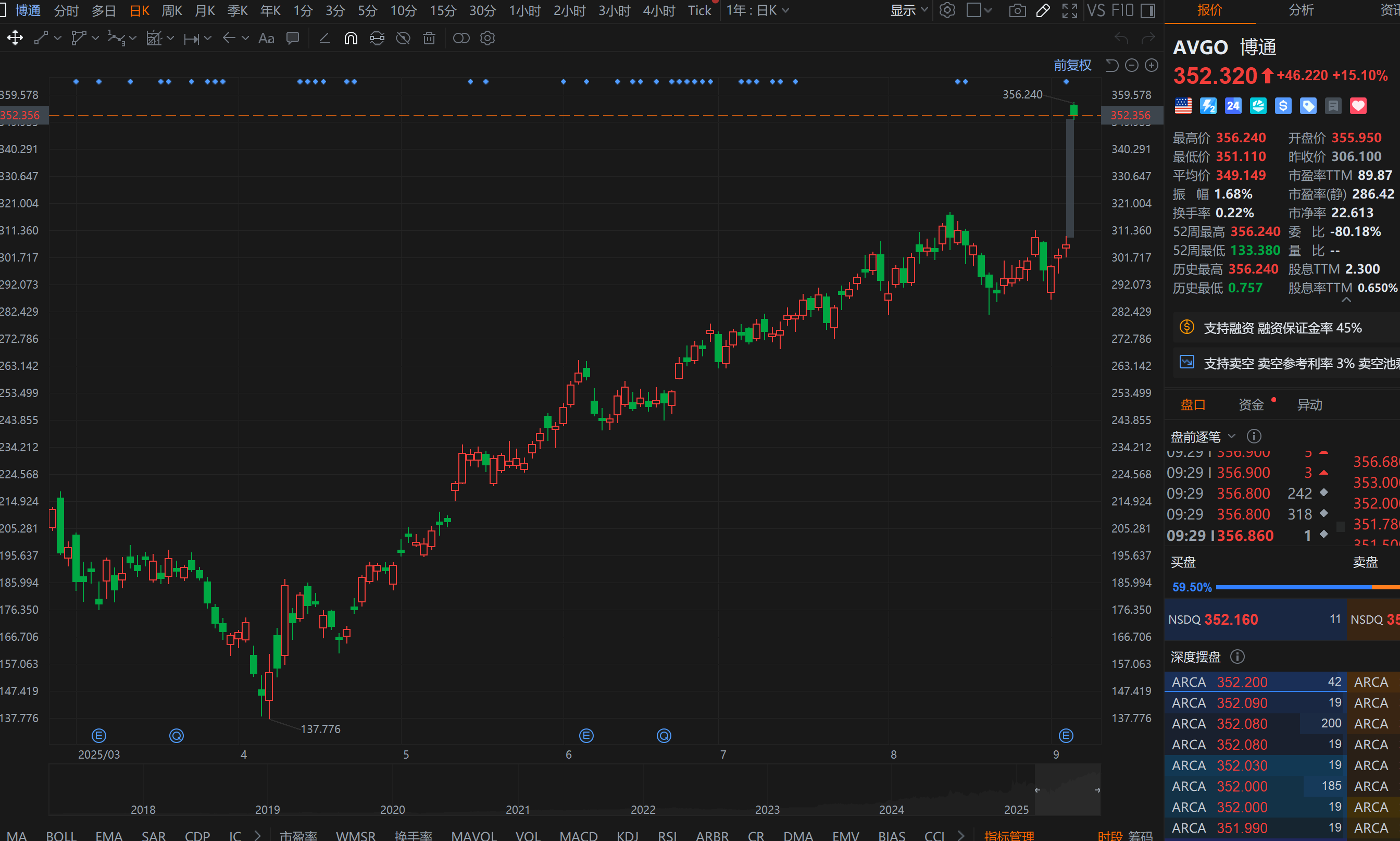Zoom in chart with plus circle
The height and width of the screenshot is (841, 1400).
(1152, 66)
